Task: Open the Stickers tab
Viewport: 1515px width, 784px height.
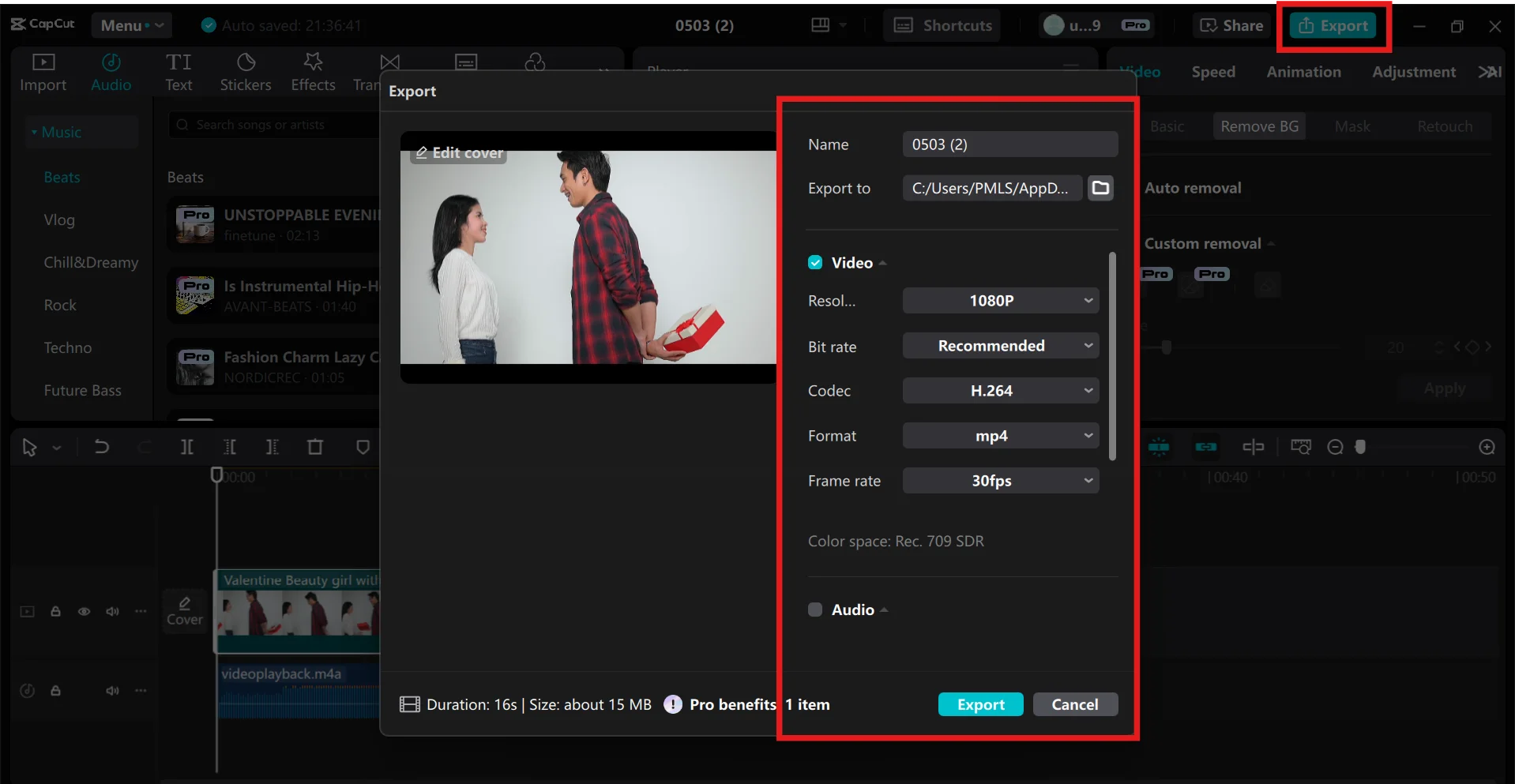Action: point(246,73)
